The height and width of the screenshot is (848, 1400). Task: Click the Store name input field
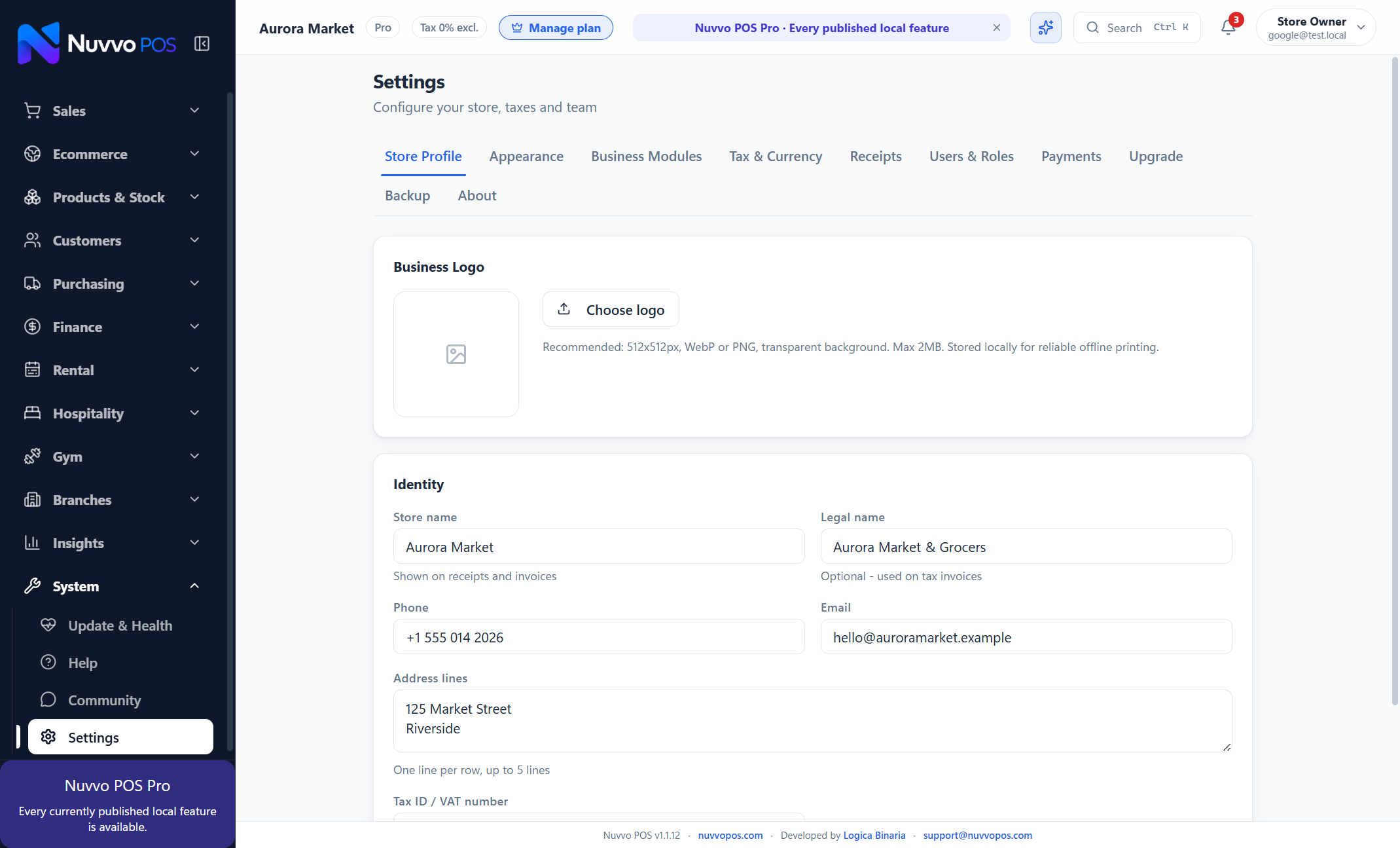coord(599,546)
